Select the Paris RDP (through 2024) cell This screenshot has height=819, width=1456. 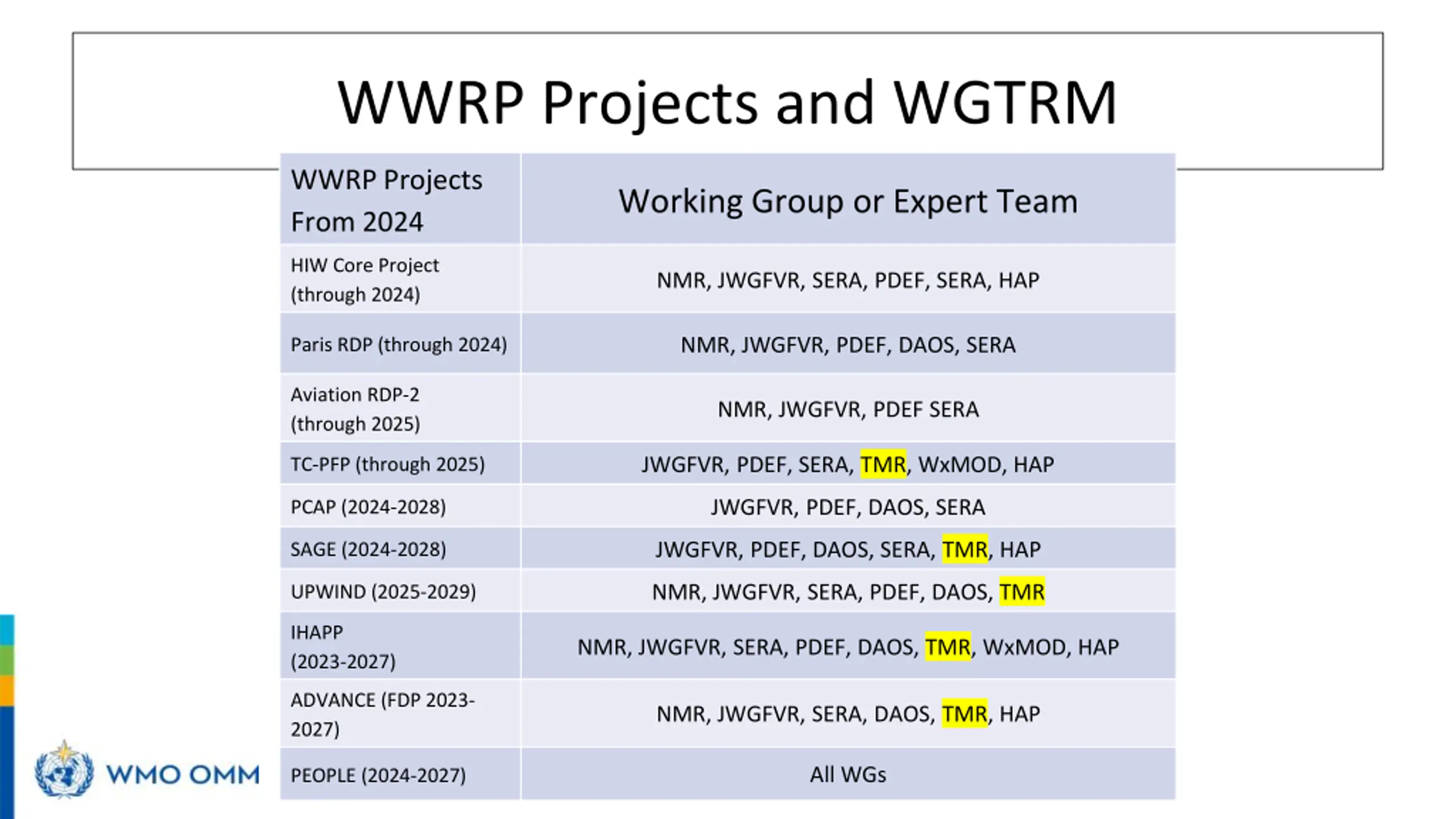pos(400,344)
